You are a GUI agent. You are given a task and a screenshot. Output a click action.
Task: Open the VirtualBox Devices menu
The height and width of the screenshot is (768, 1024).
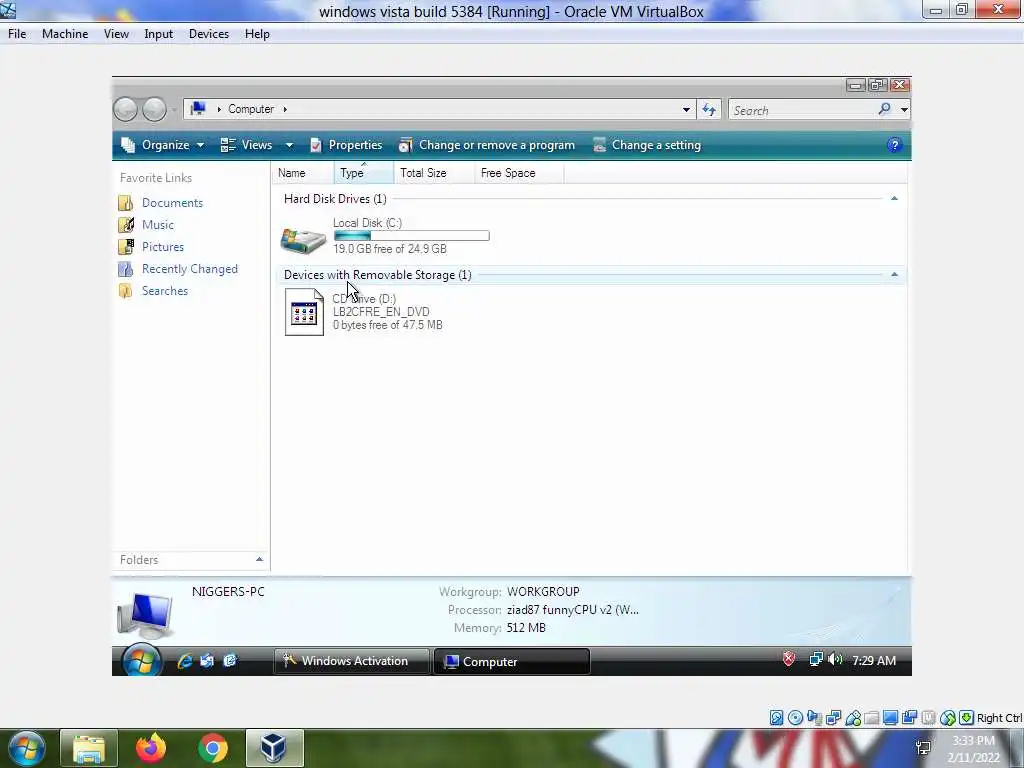pyautogui.click(x=208, y=34)
